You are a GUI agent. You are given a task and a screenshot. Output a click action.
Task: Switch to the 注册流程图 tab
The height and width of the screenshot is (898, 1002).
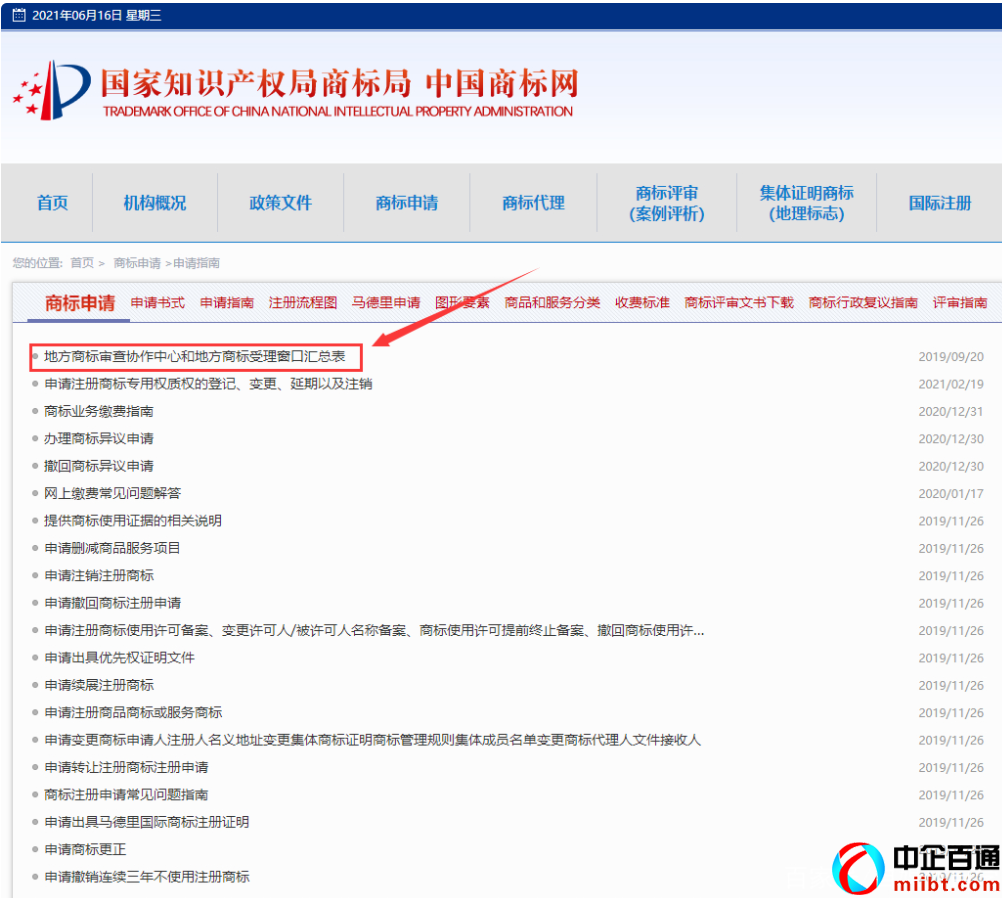(303, 303)
